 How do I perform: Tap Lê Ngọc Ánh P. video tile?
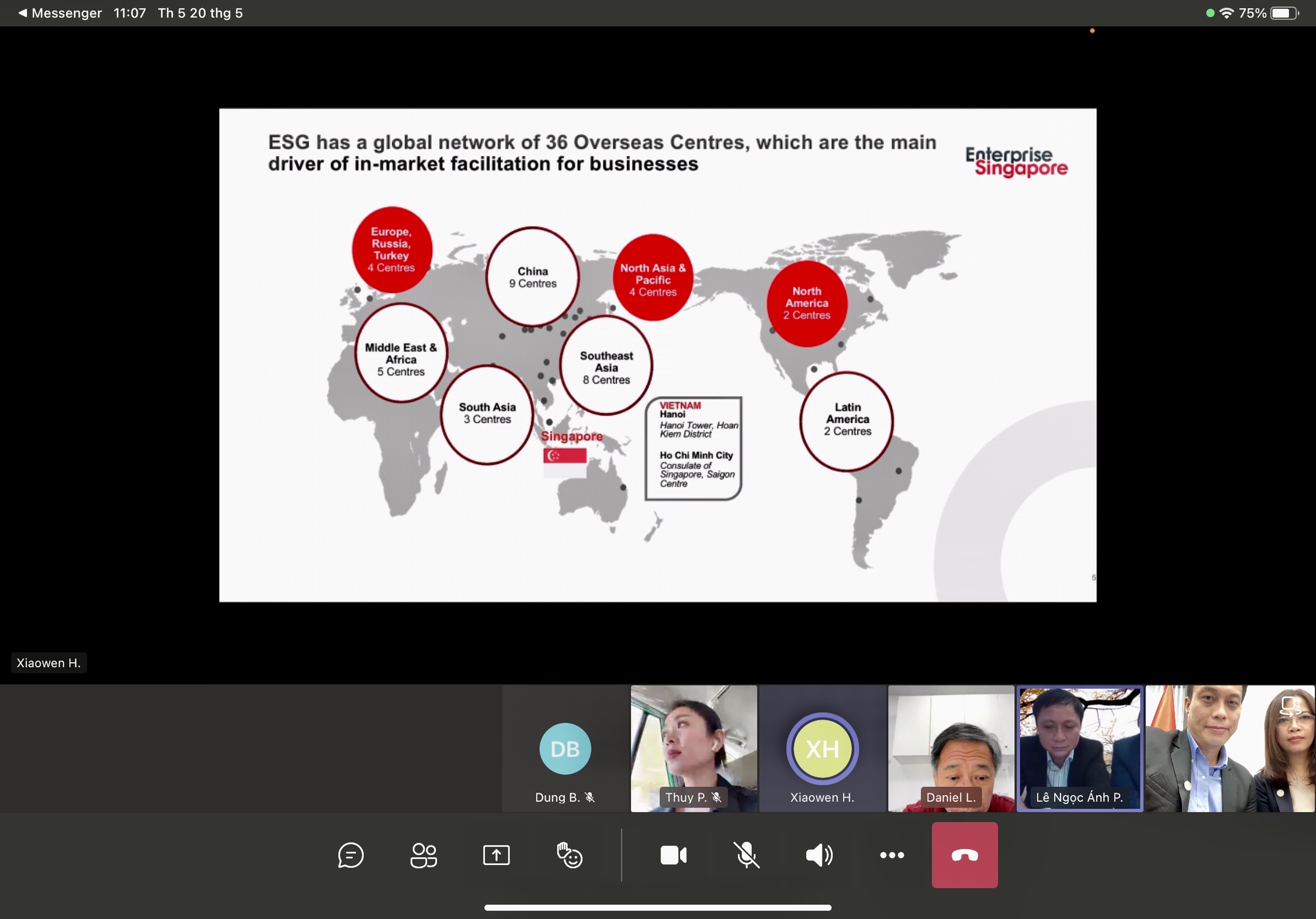pyautogui.click(x=1080, y=748)
